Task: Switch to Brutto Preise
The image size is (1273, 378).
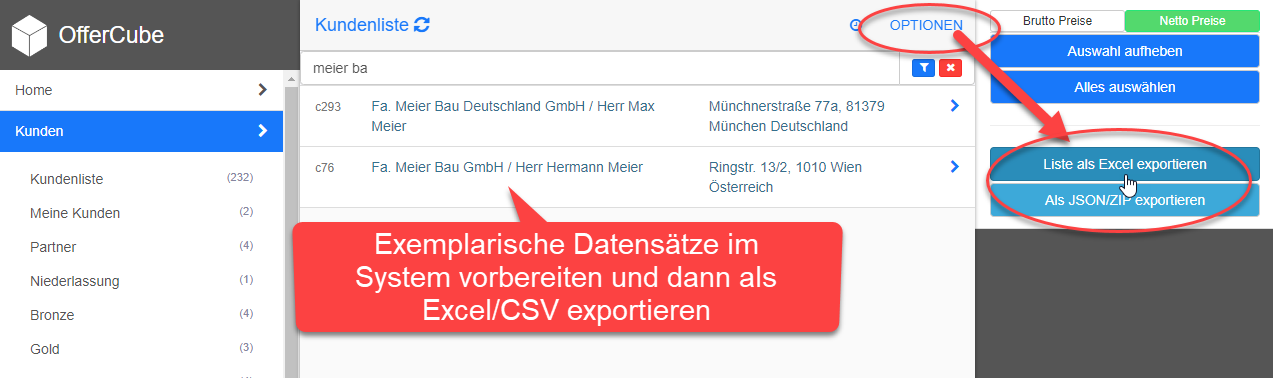Action: point(1057,21)
